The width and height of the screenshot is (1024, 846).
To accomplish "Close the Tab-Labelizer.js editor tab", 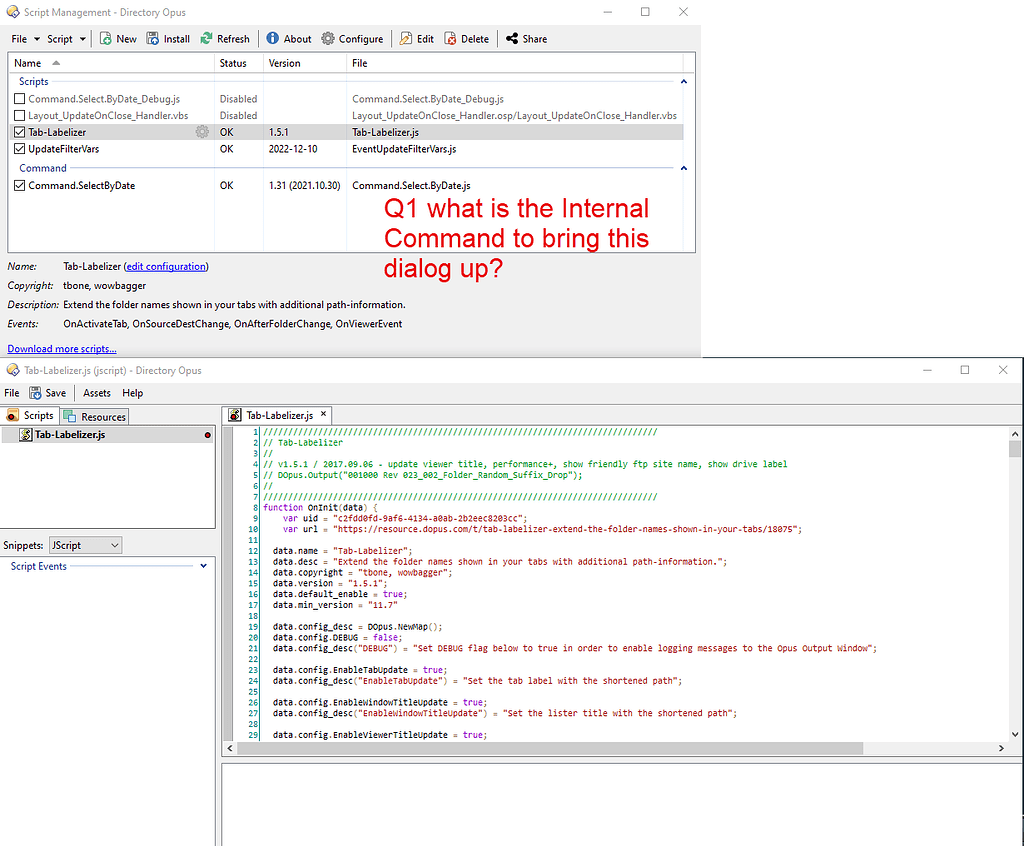I will click(323, 414).
